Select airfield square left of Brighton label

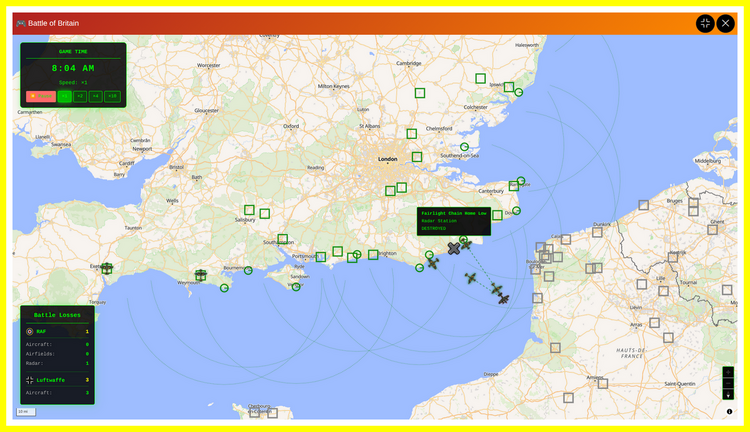click(x=373, y=255)
